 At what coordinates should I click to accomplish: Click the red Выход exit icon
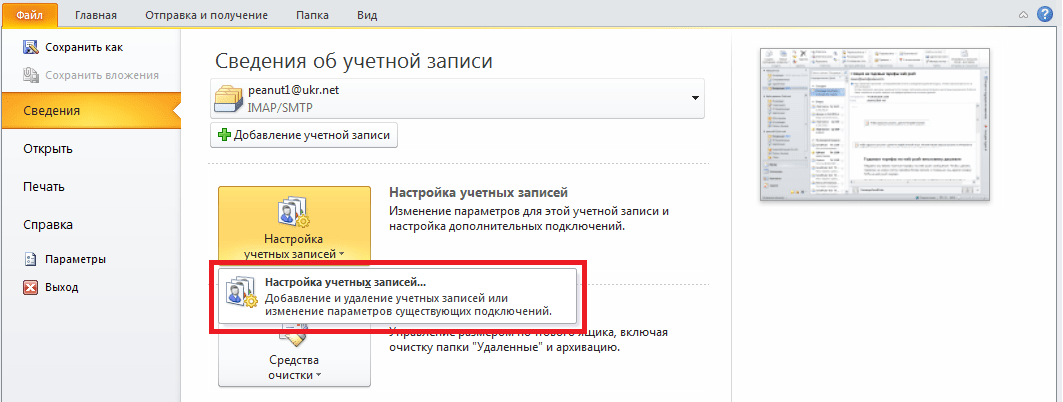click(x=31, y=287)
